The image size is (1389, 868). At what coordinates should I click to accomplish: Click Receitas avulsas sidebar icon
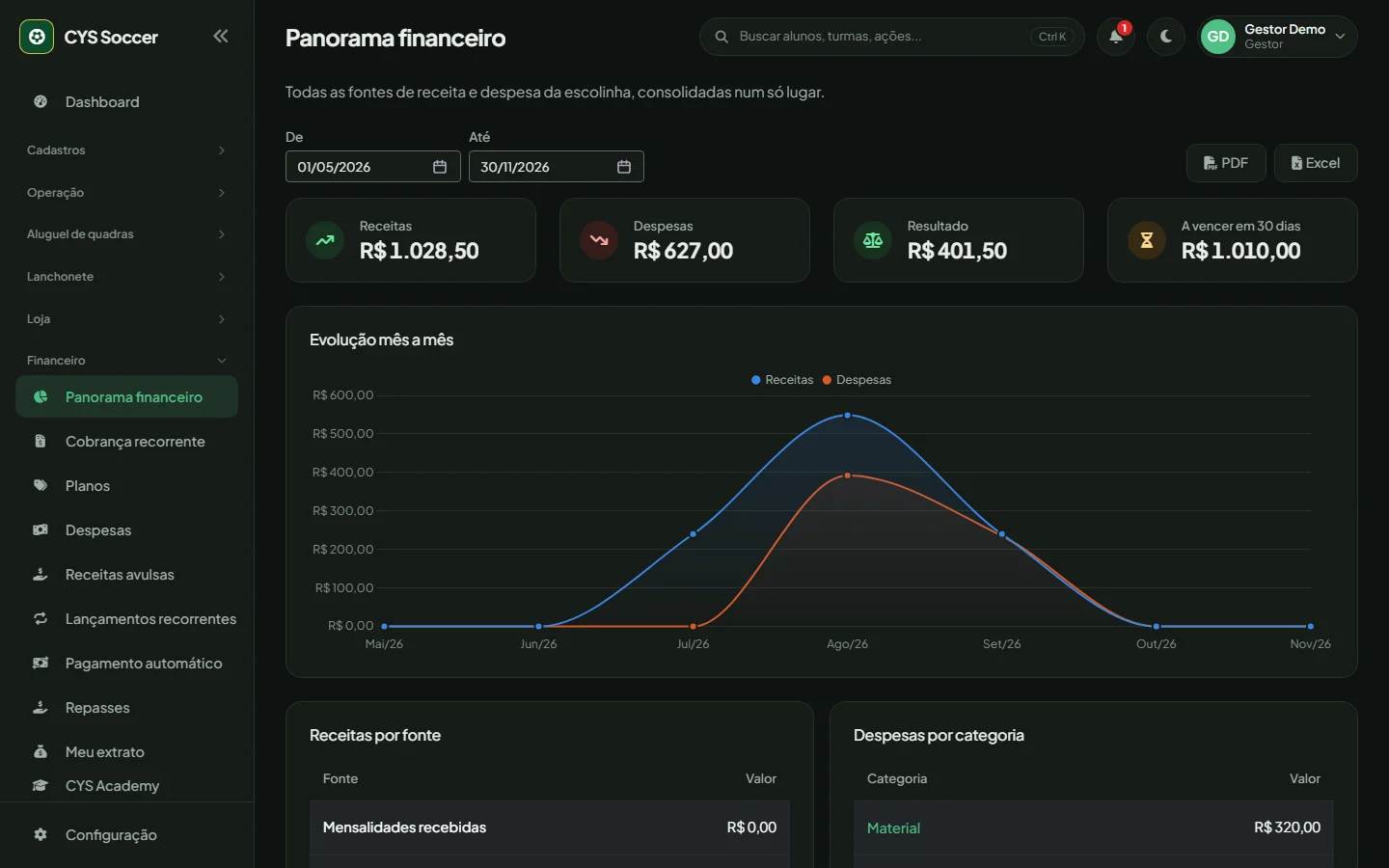tap(41, 575)
